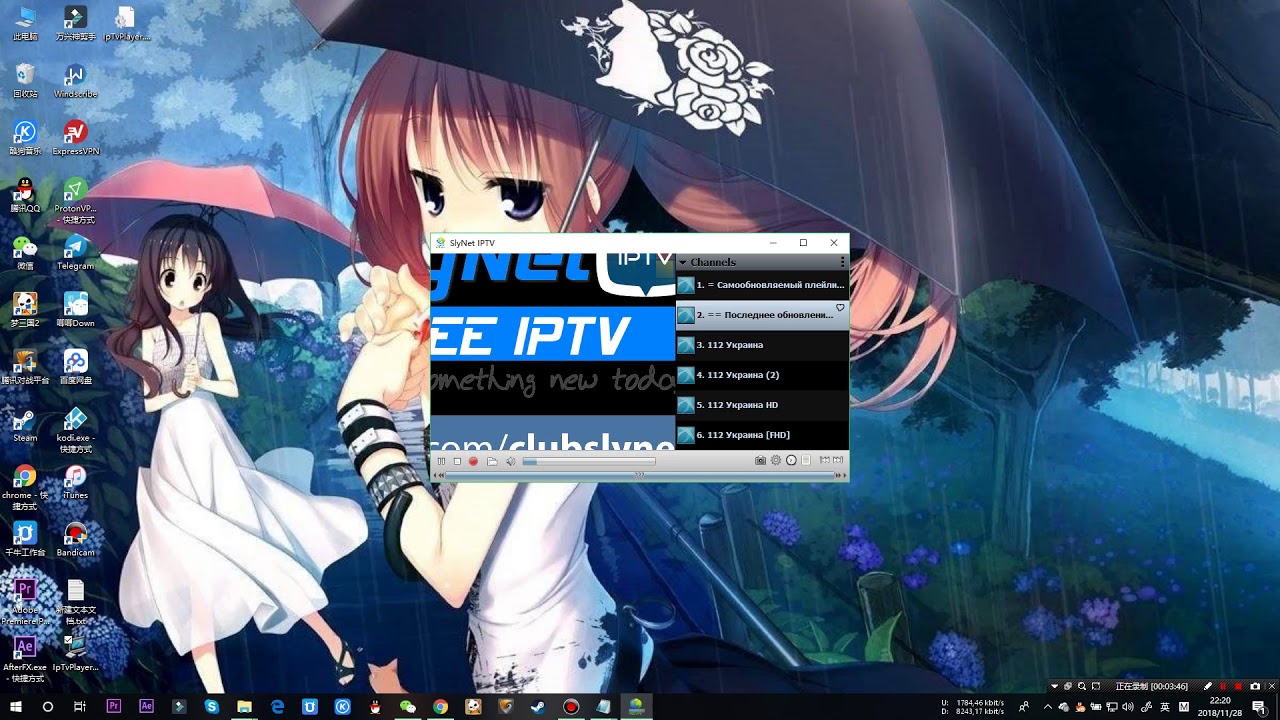Open Bandicam from the taskbar

click(x=571, y=706)
